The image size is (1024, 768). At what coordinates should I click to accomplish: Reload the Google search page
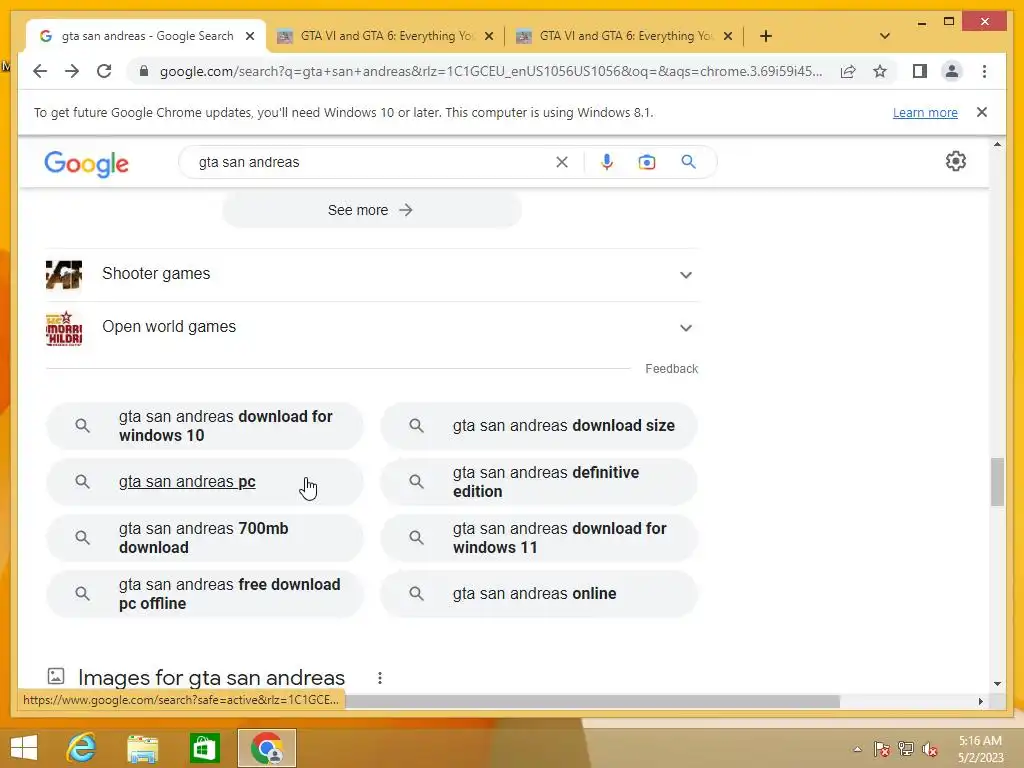click(104, 71)
